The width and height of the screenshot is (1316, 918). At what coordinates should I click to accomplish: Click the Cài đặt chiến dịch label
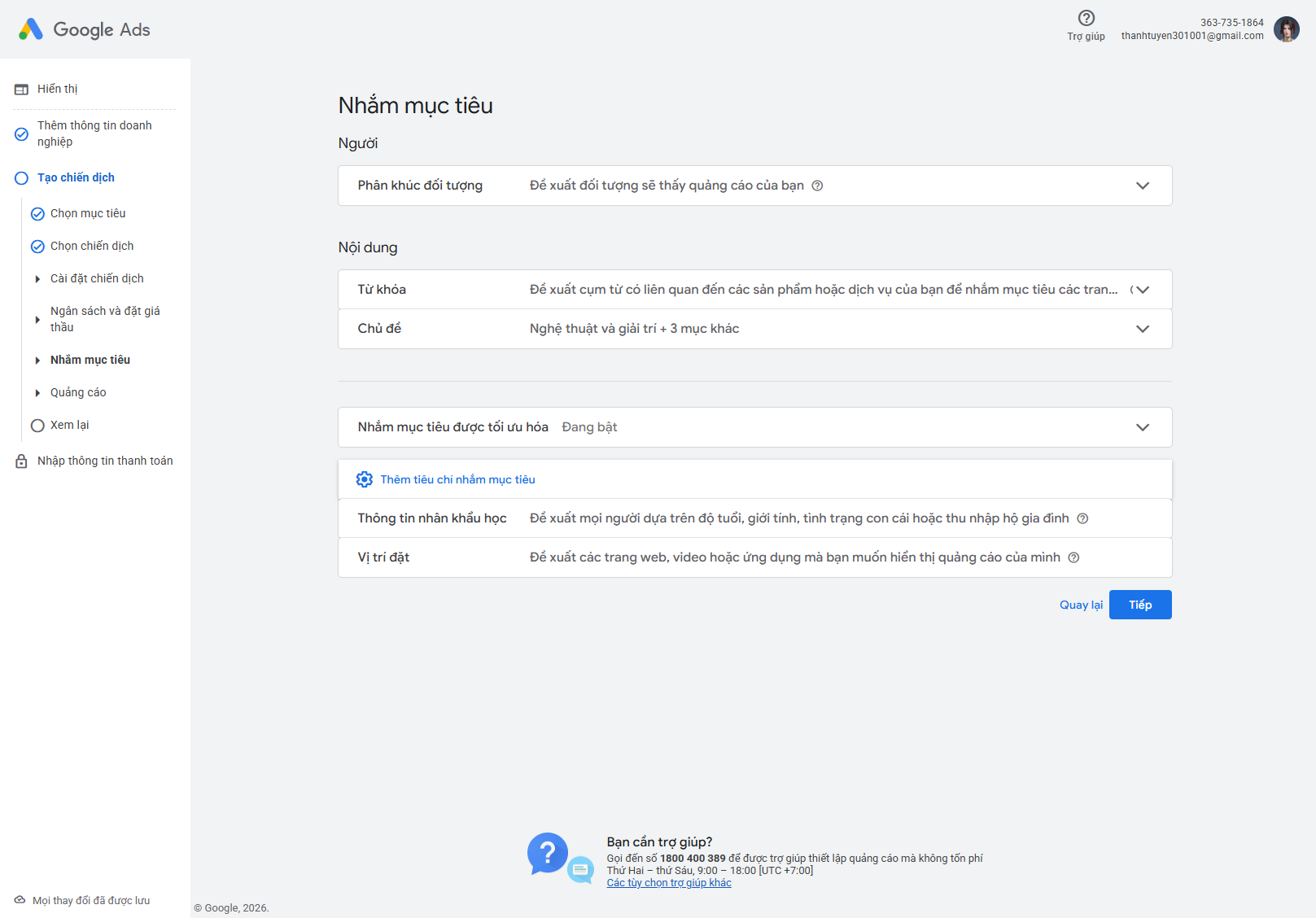[x=97, y=278]
